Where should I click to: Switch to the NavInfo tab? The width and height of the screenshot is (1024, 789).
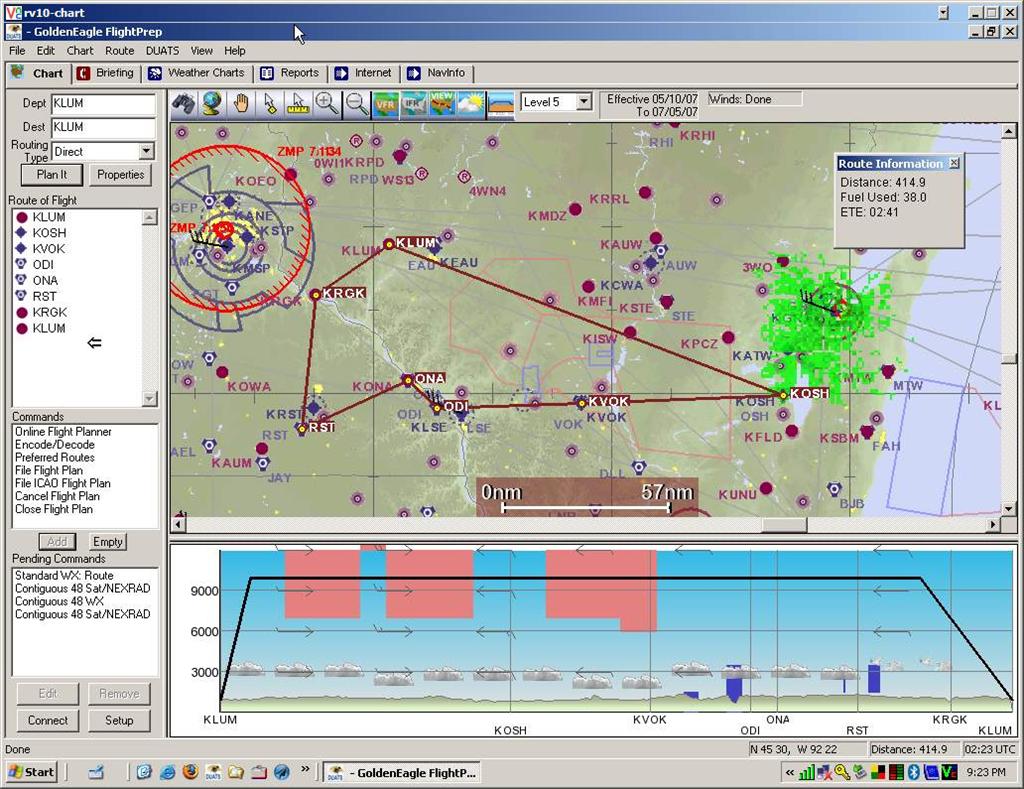(x=436, y=73)
